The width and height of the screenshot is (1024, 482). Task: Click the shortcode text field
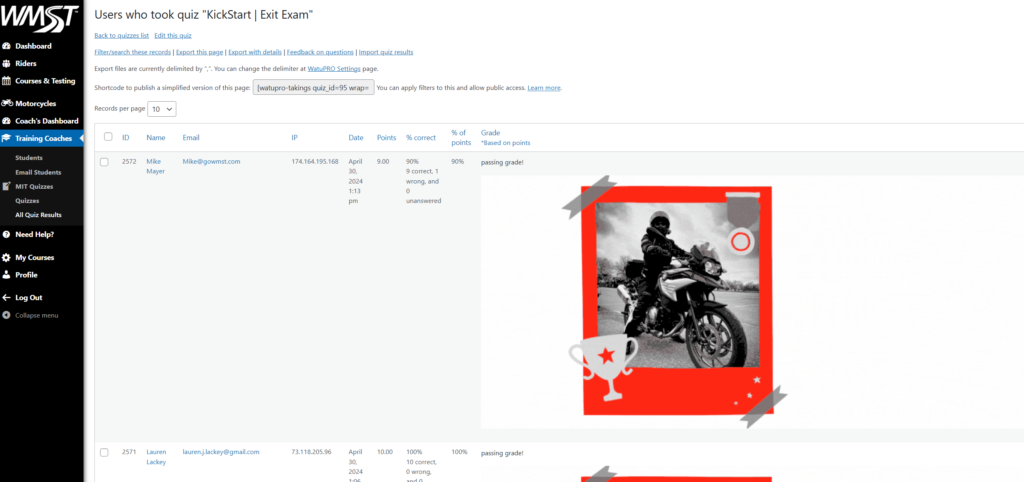pos(313,88)
